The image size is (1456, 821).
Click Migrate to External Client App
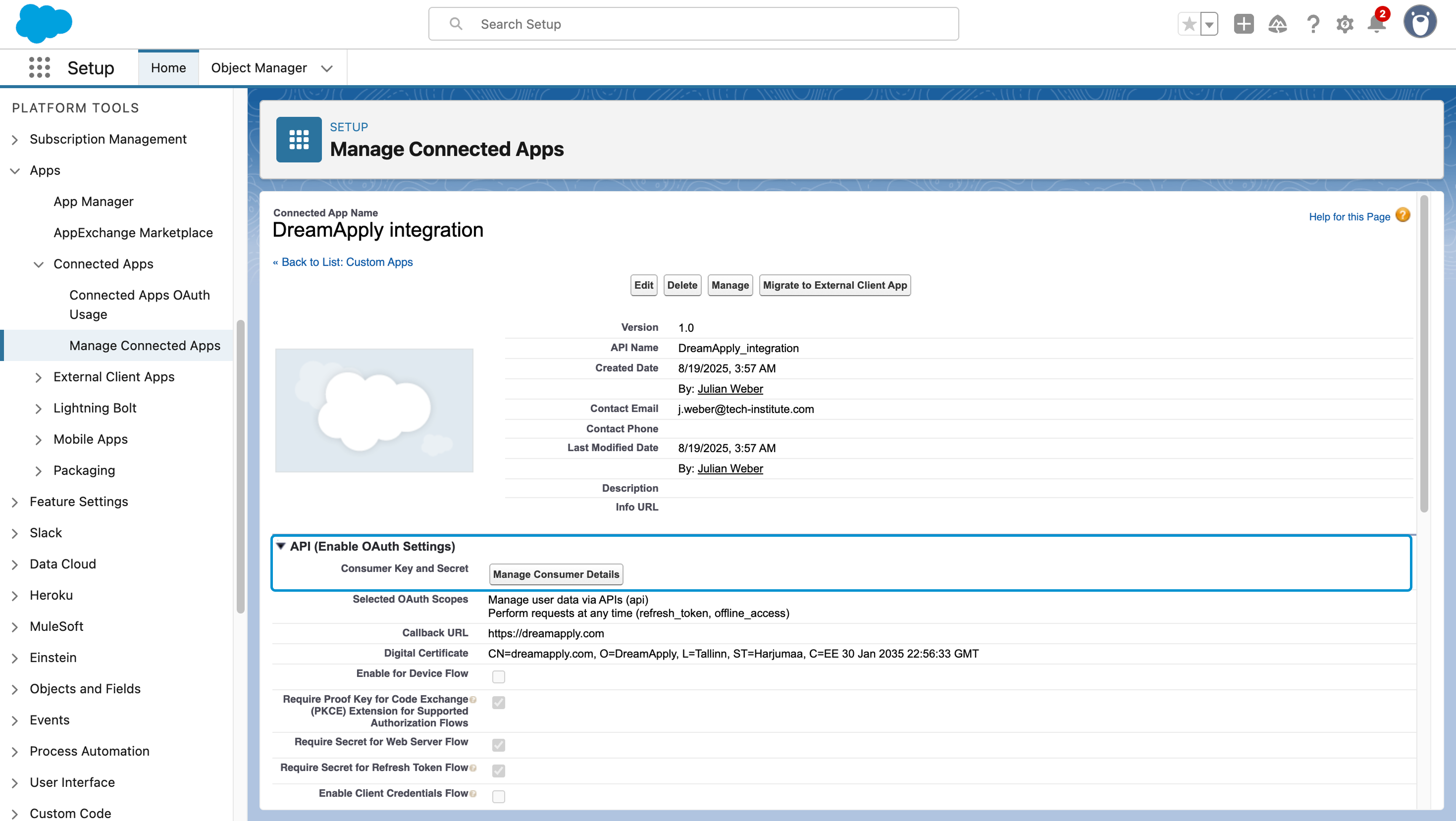tap(835, 285)
